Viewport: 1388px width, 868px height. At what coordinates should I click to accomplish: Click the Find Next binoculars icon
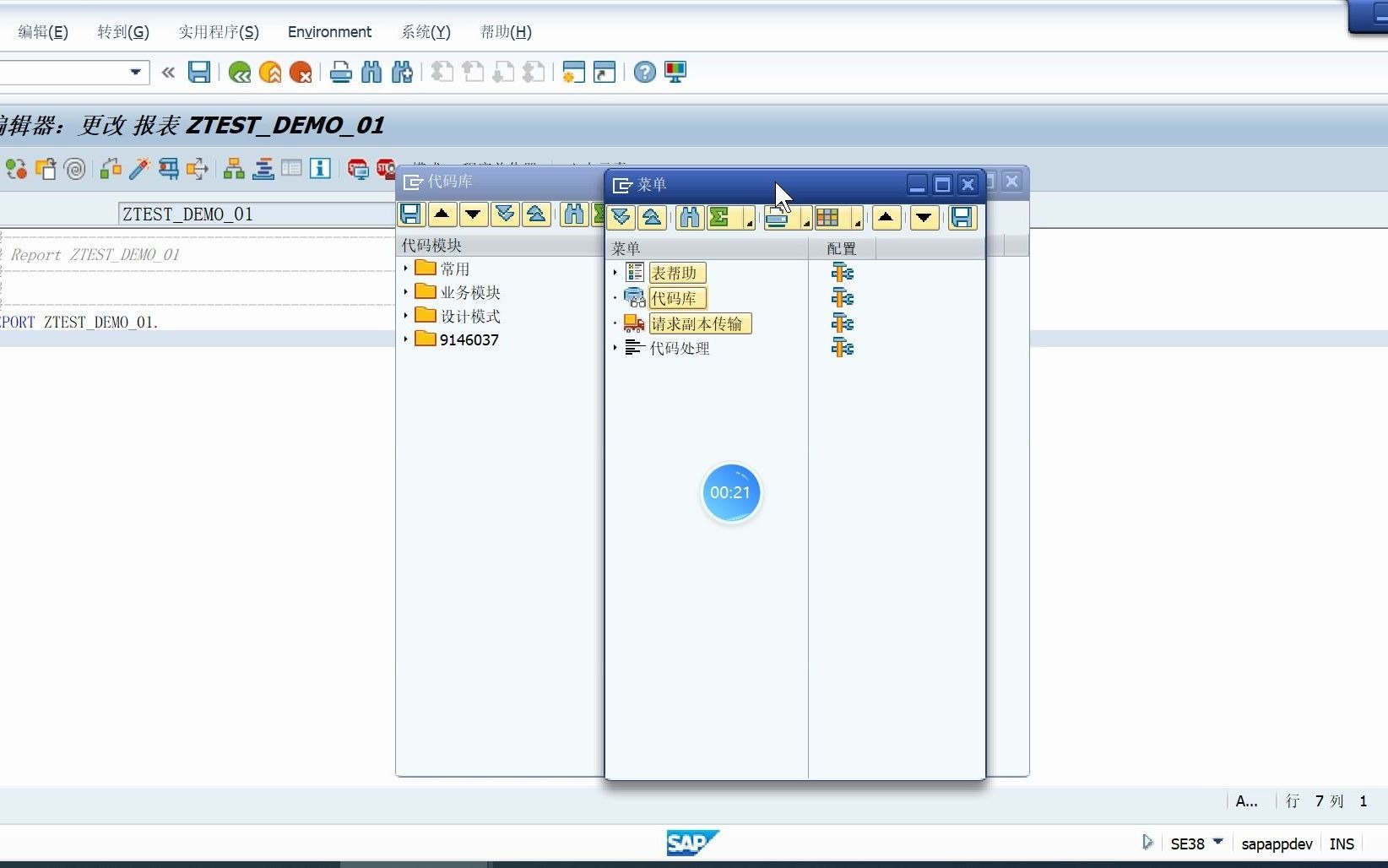(x=403, y=73)
